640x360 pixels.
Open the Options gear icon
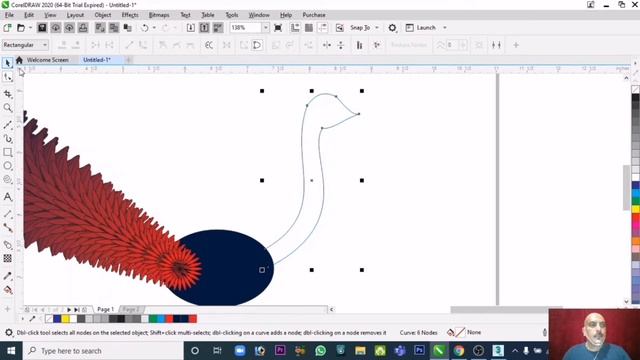point(392,28)
